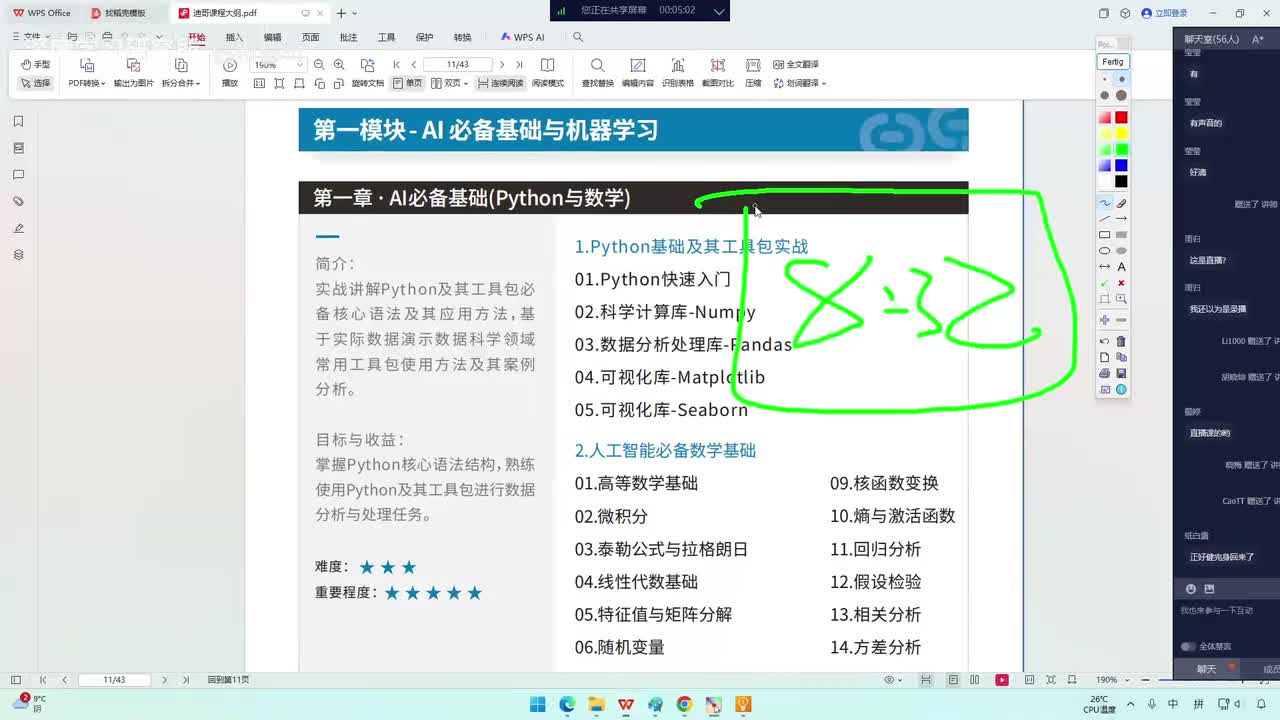Open the zoom percentage combo box
Viewport: 1280px width, 720px height.
[x=278, y=64]
